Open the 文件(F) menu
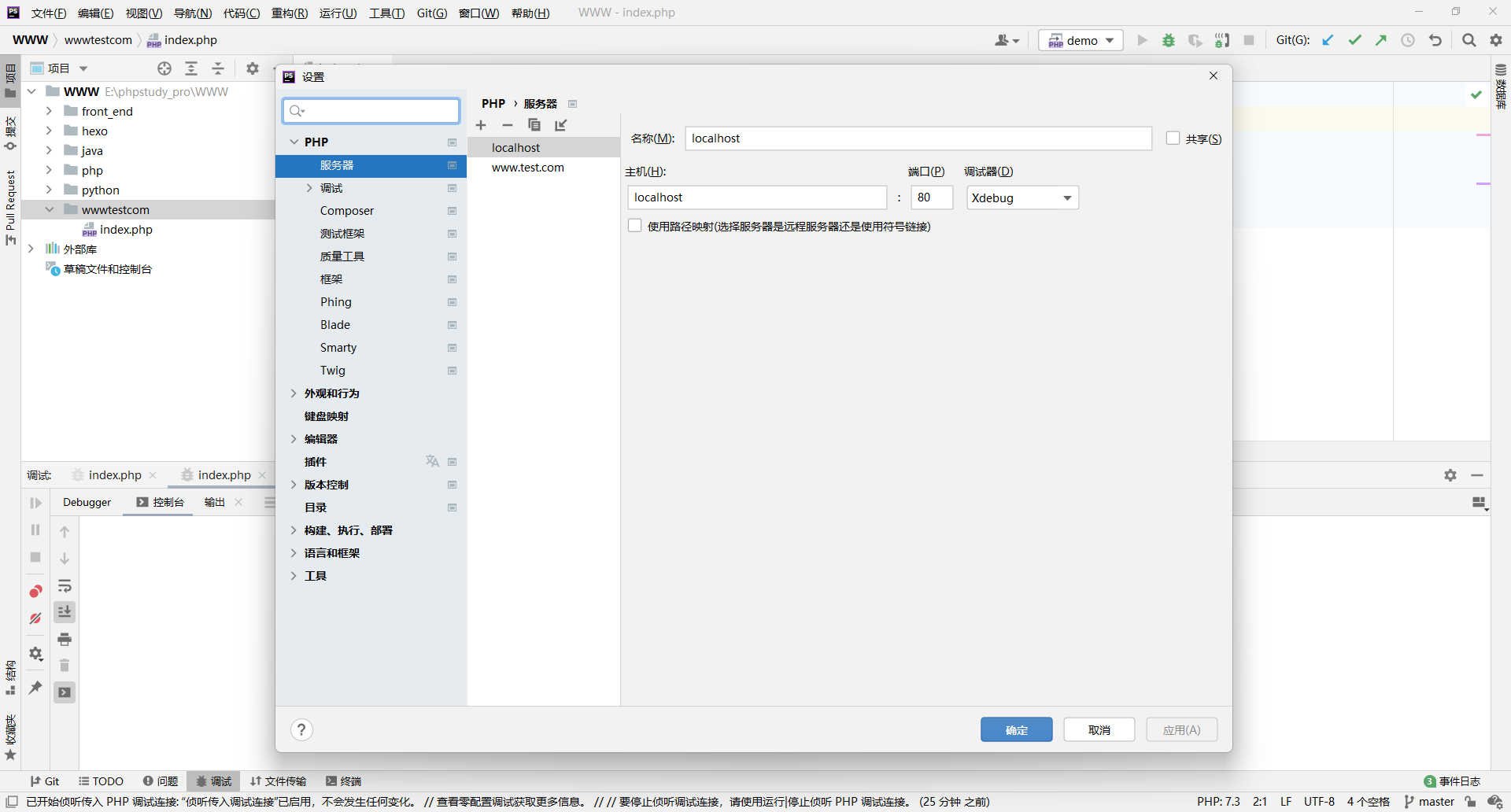 click(49, 13)
